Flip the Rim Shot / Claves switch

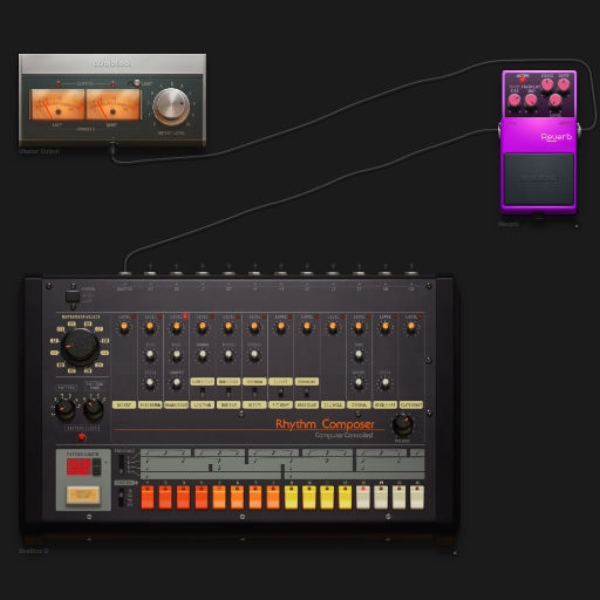[x=280, y=392]
